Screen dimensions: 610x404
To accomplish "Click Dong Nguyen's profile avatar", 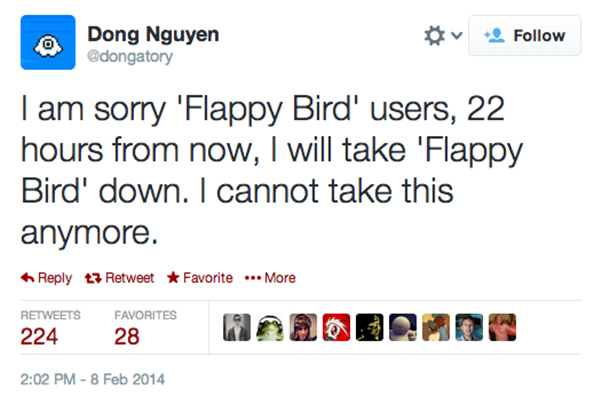I will pos(47,42).
